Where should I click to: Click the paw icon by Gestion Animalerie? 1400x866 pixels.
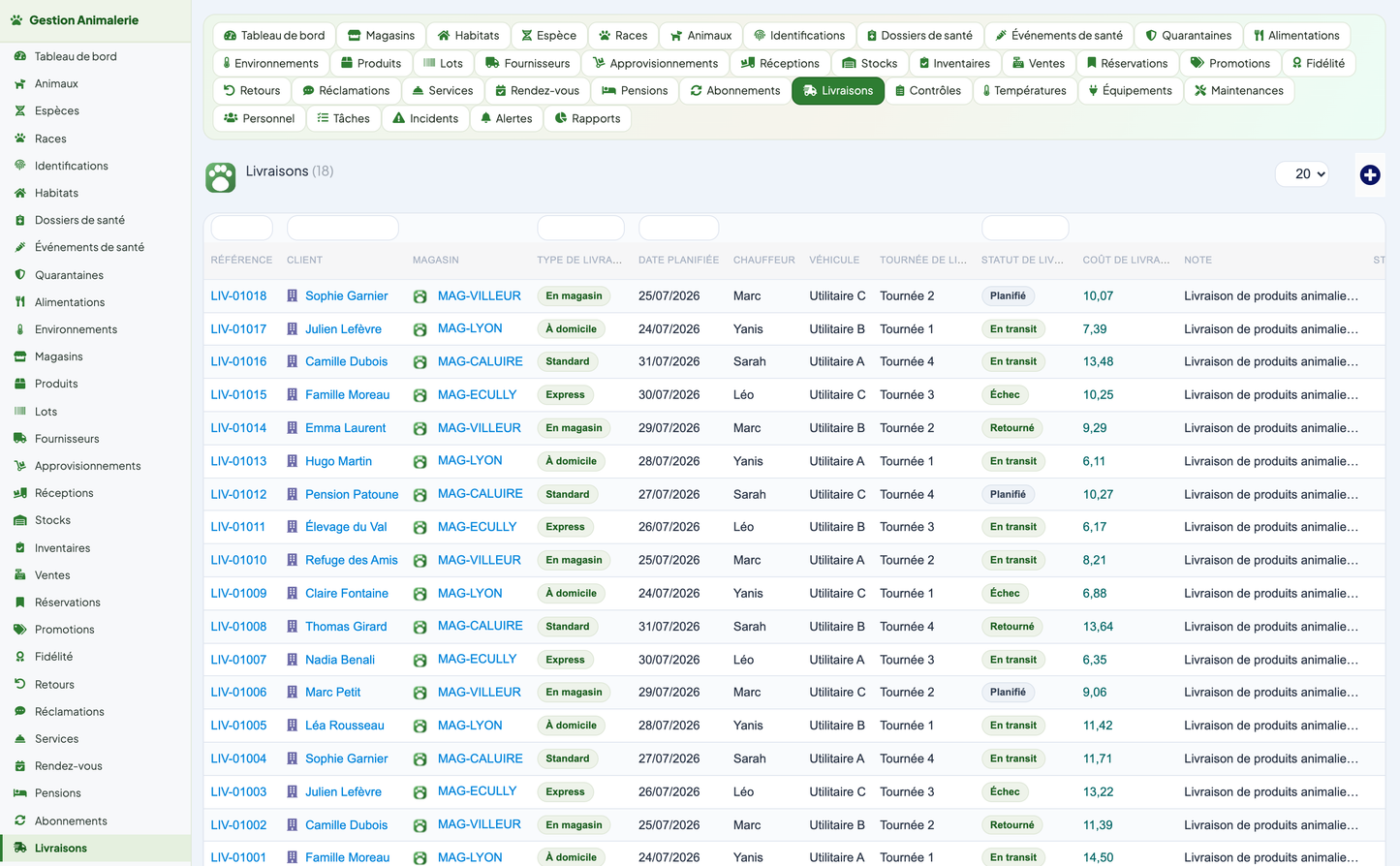(16, 19)
